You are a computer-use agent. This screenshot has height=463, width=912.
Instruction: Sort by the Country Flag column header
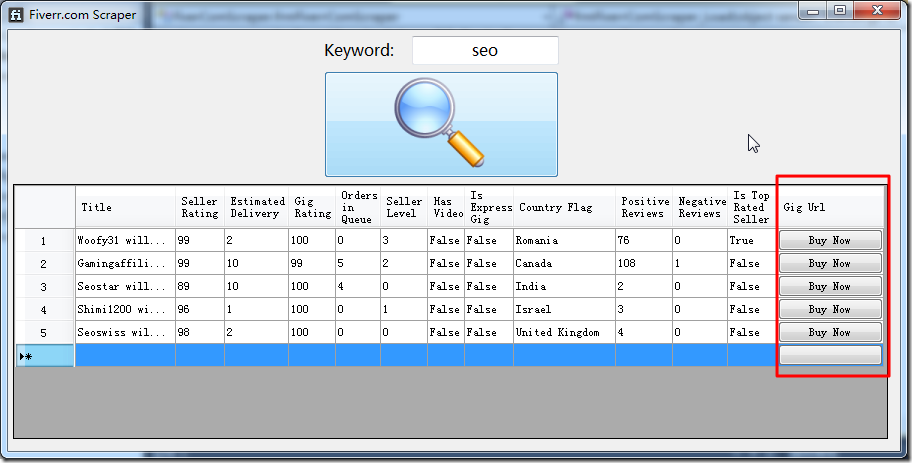[564, 207]
